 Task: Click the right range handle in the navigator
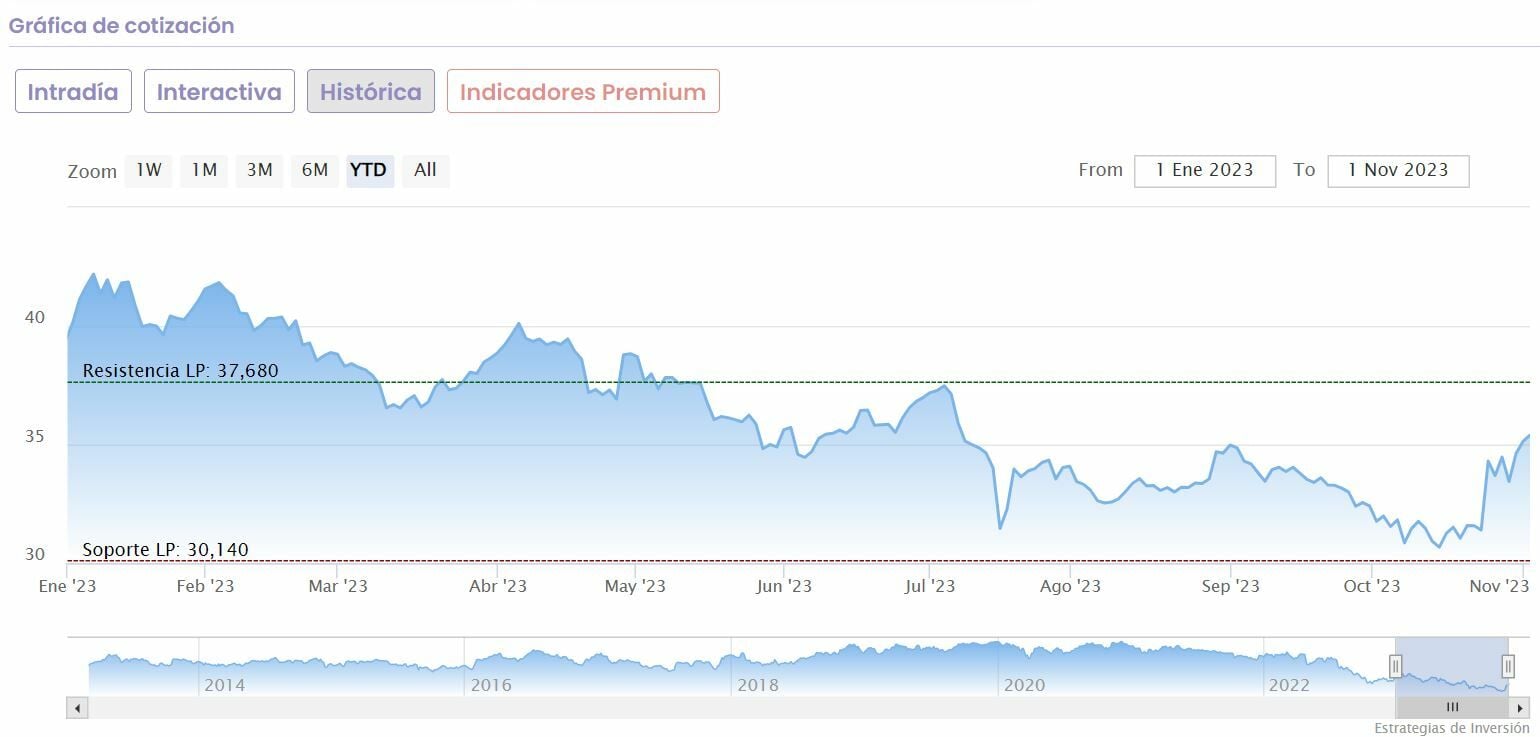1508,666
